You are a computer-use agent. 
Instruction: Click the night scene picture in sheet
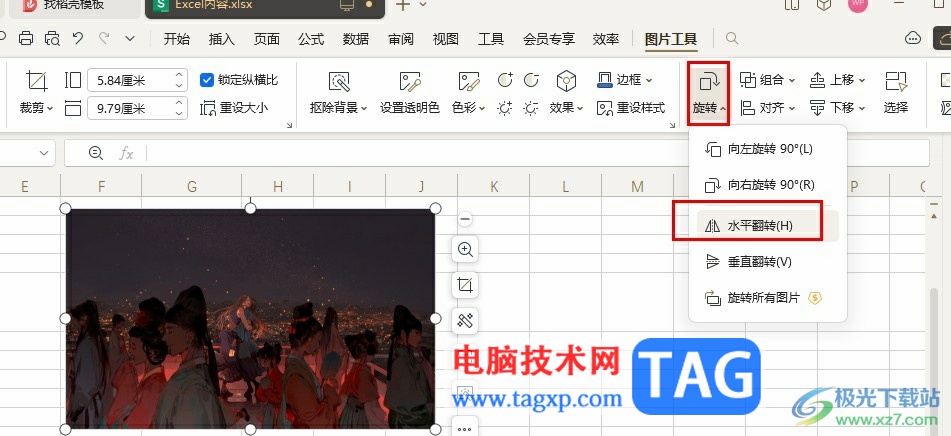click(250, 319)
